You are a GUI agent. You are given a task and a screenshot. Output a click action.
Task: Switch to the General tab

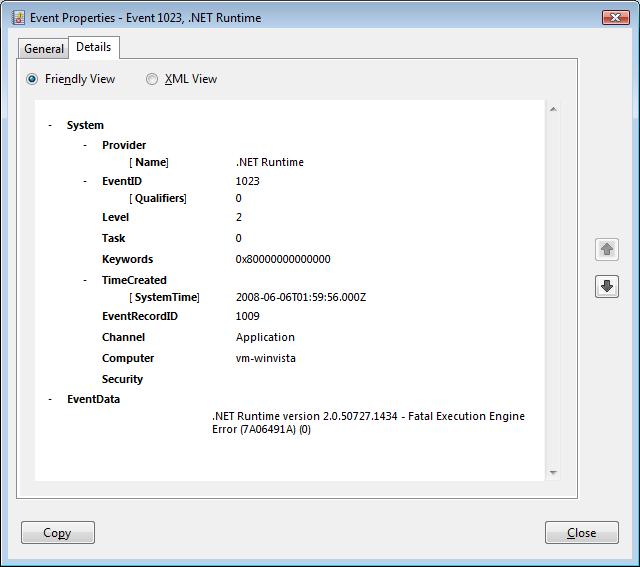44,49
